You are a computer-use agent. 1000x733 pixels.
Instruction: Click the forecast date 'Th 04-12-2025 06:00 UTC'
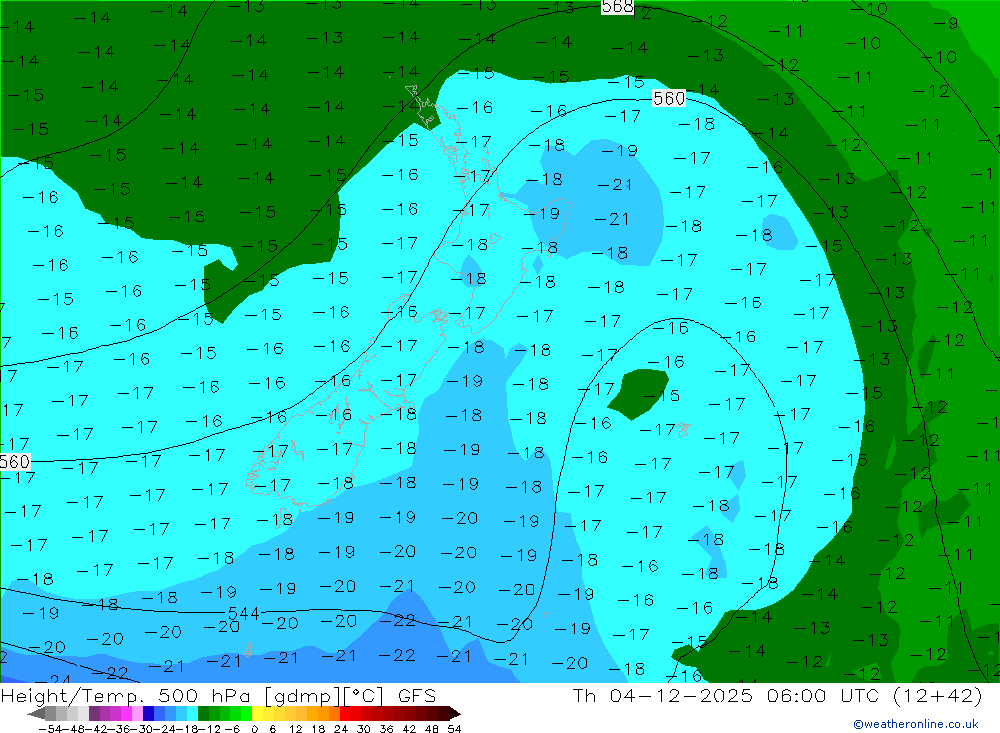726,695
